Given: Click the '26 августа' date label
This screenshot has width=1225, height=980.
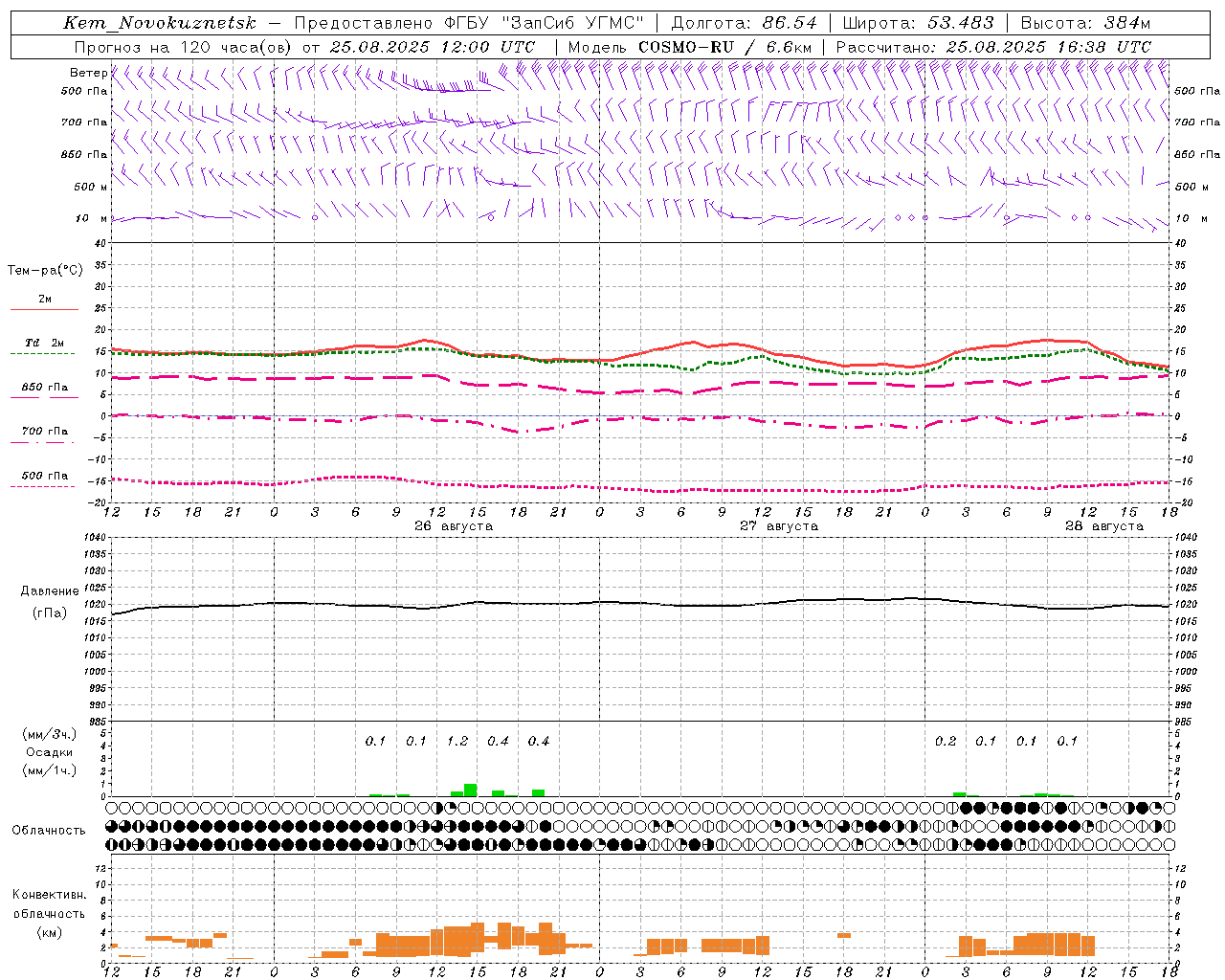Looking at the screenshot, I should (454, 526).
